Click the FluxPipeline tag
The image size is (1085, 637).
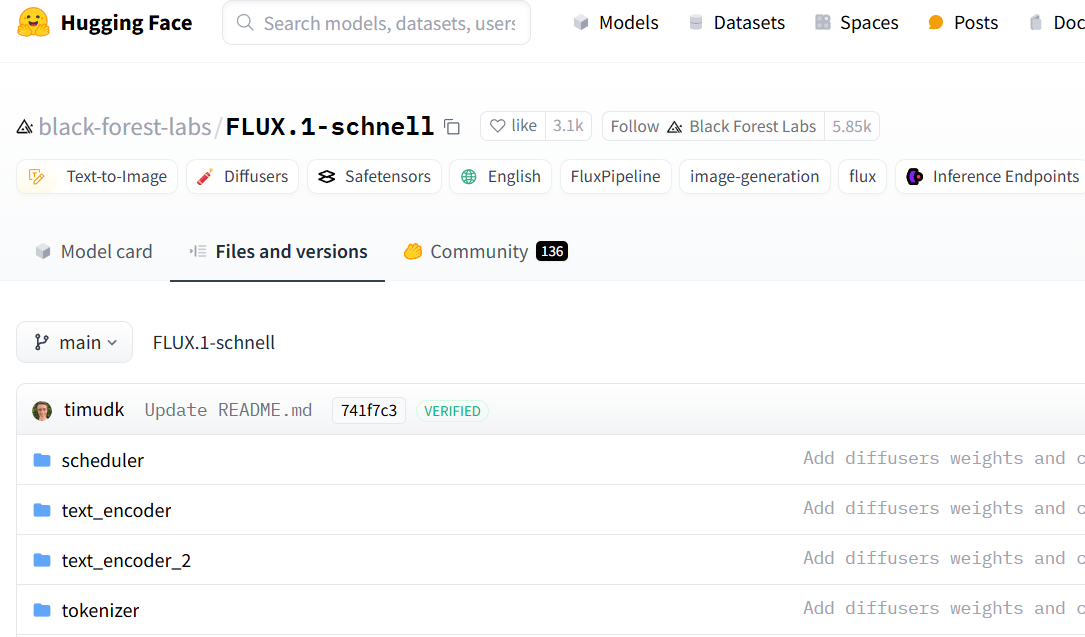tap(615, 177)
